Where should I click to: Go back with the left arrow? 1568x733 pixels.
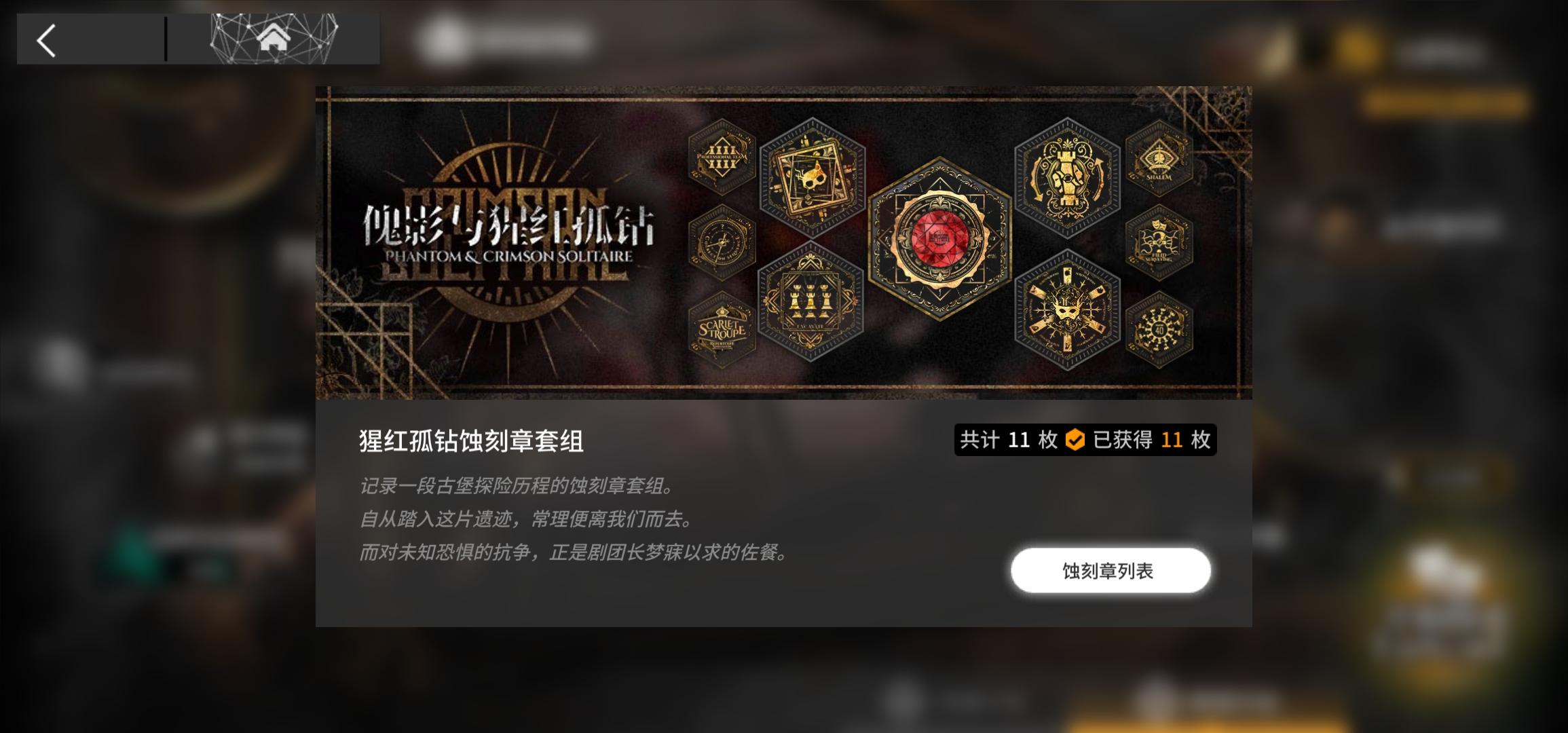click(46, 40)
